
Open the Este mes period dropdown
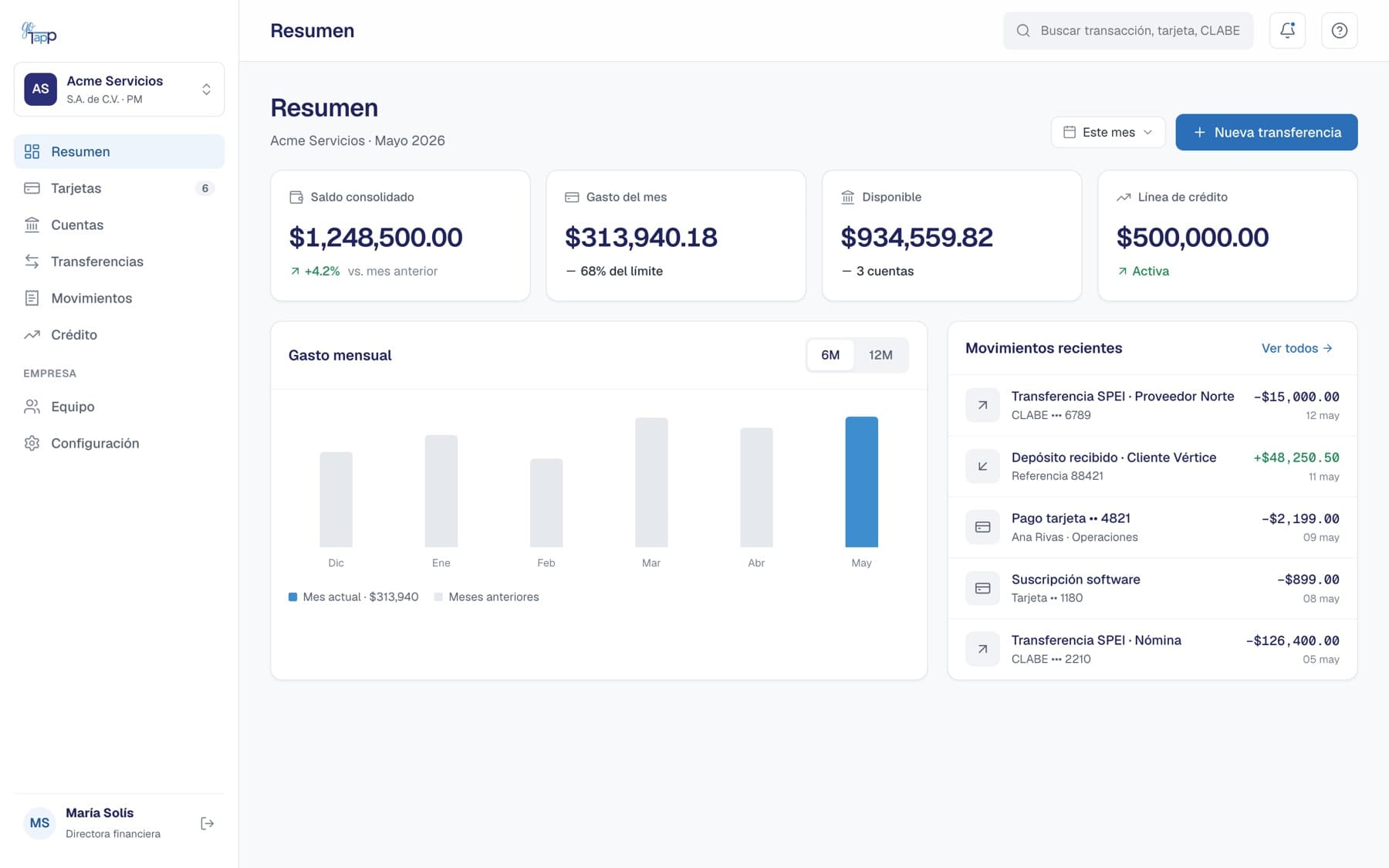coord(1107,132)
